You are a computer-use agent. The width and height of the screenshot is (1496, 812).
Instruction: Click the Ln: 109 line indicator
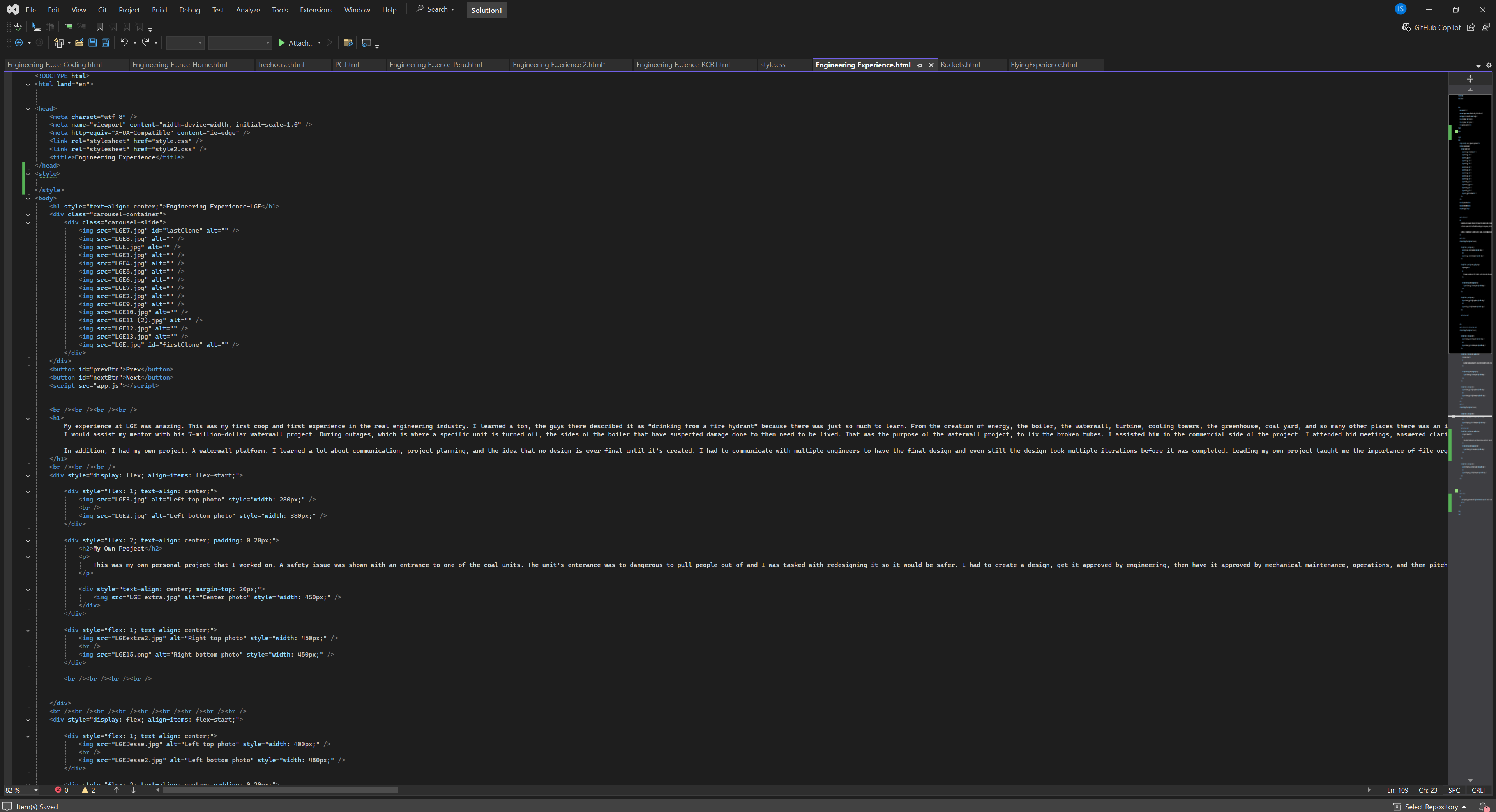pos(1397,790)
